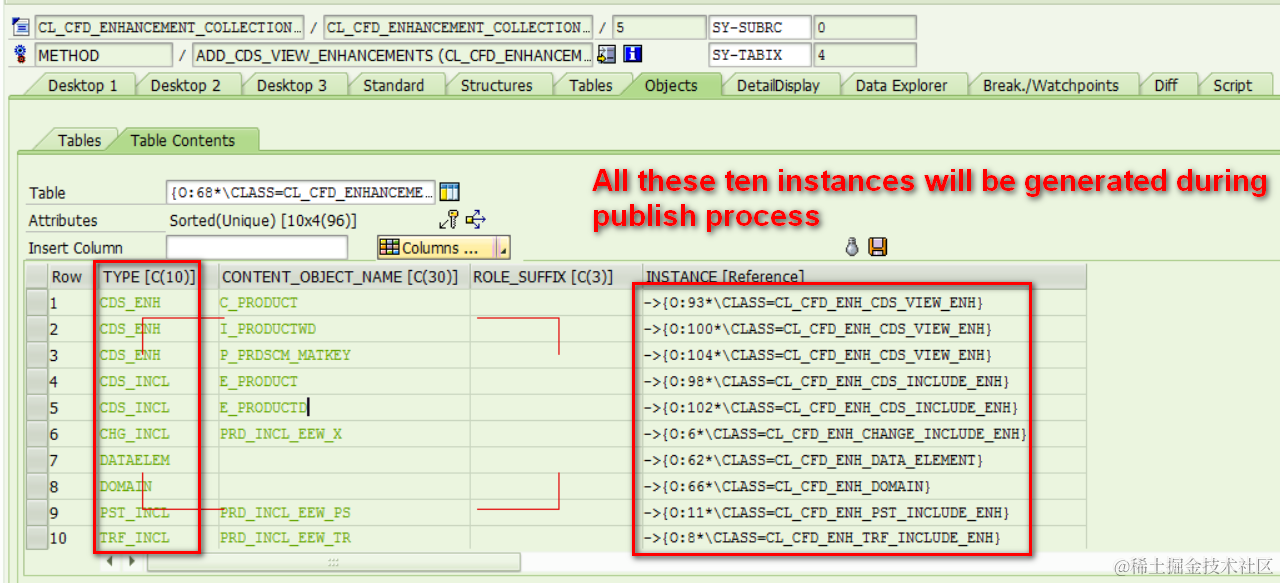Click the gear icon beside METHOD field
Image resolution: width=1280 pixels, height=583 pixels.
20,54
